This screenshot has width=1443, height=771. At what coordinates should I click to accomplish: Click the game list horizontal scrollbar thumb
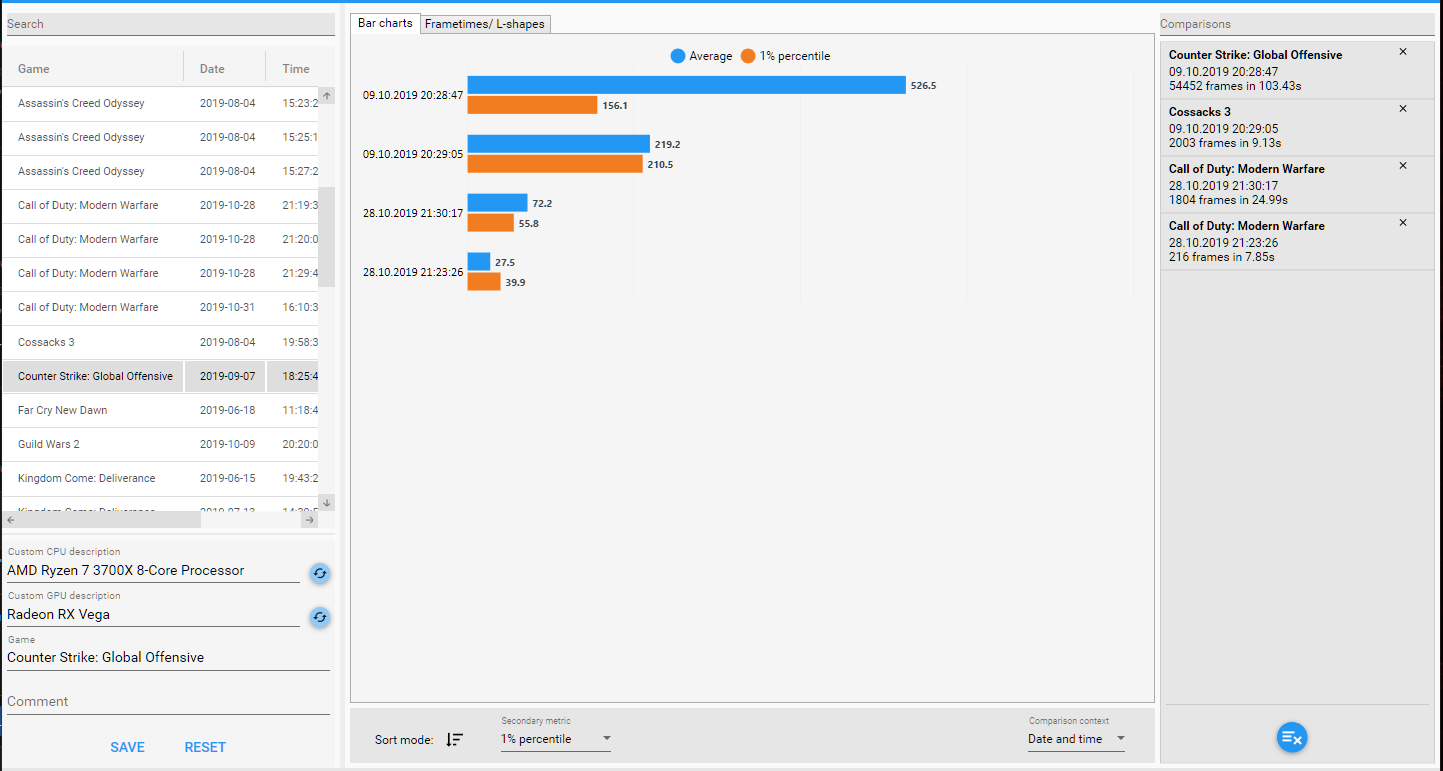[x=109, y=520]
